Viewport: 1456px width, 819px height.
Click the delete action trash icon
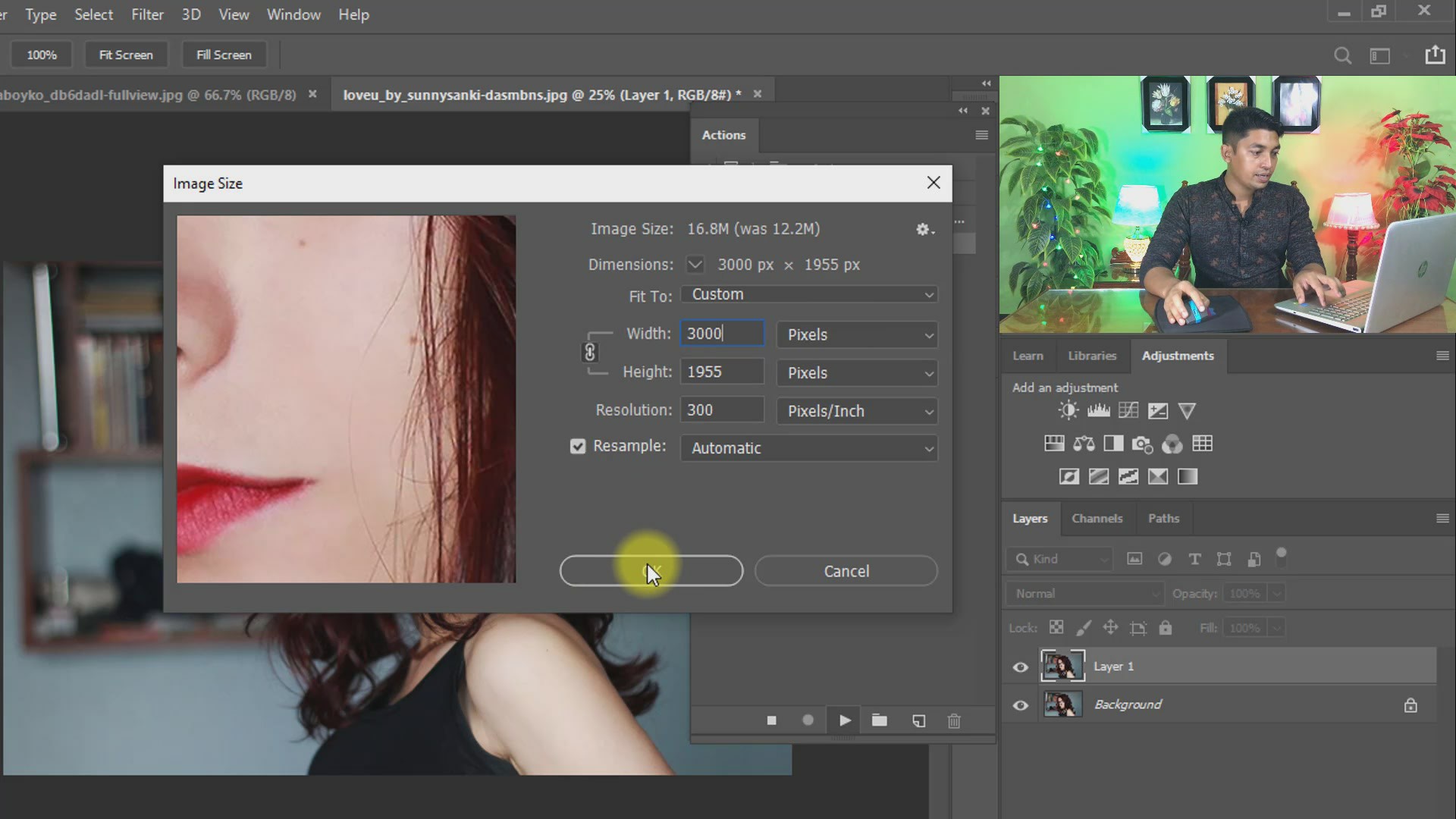954,721
